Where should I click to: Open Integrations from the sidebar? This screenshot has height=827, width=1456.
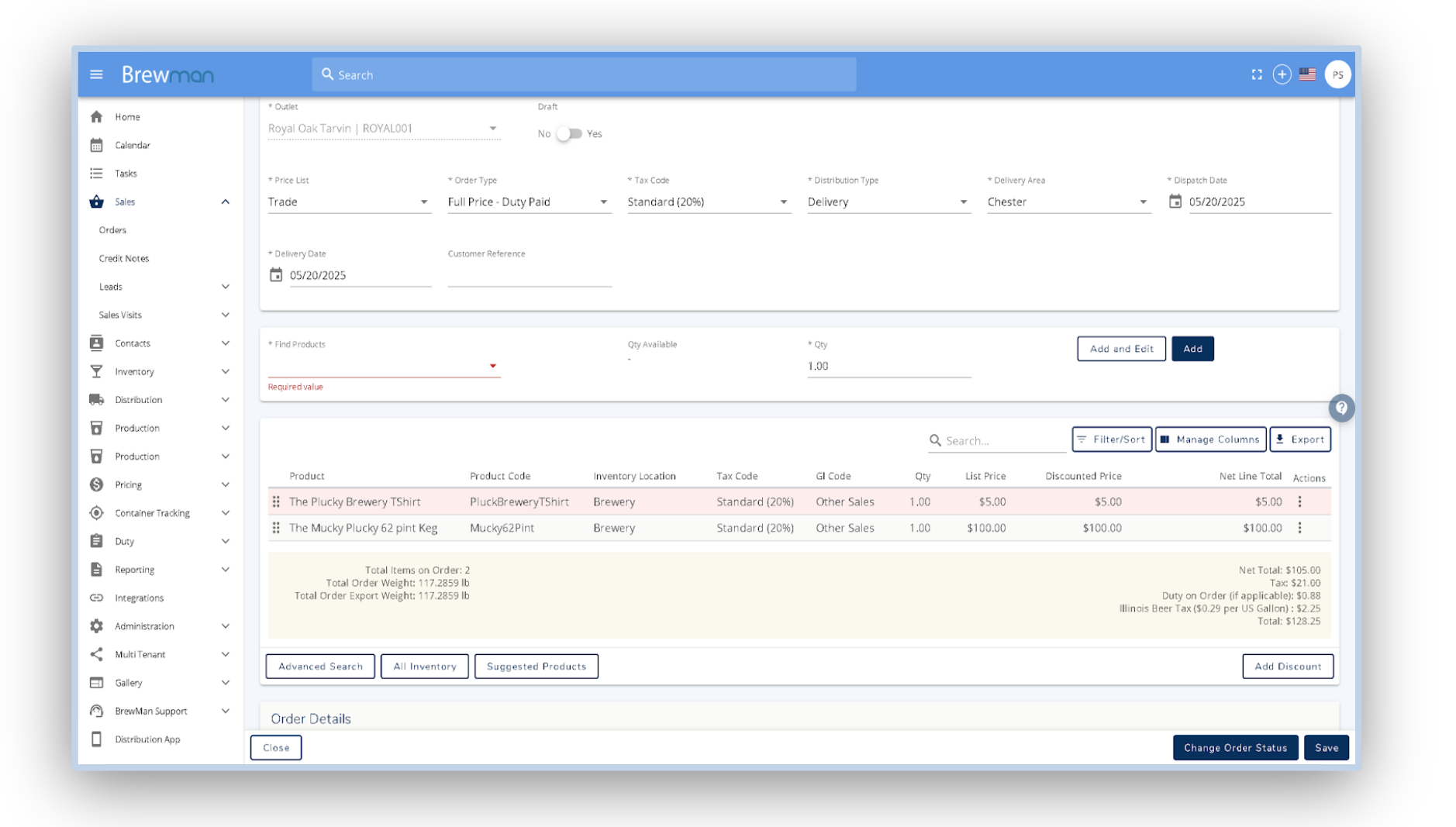[x=139, y=598]
